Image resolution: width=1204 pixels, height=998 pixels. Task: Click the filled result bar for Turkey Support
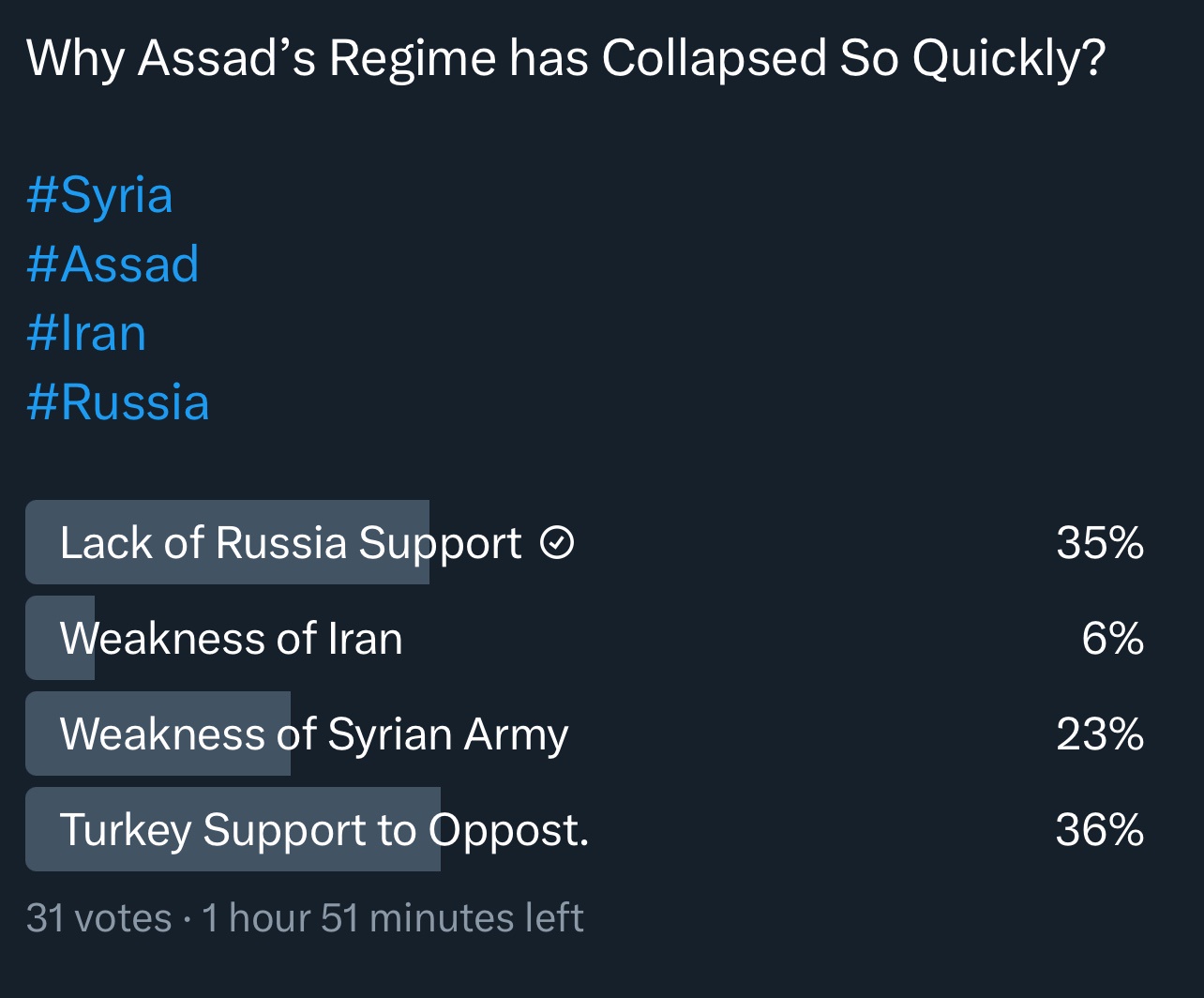point(233,829)
